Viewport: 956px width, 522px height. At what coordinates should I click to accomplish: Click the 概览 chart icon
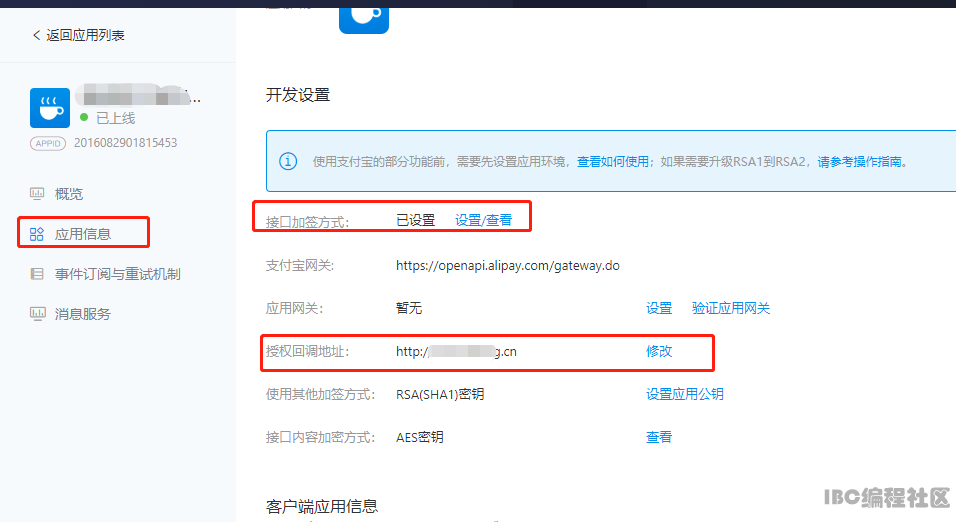[x=37, y=194]
